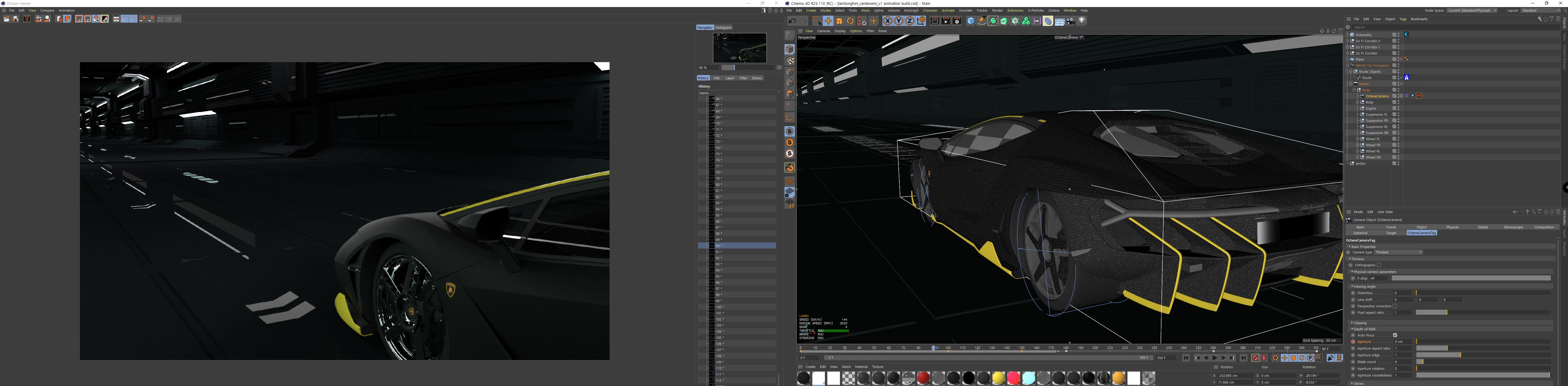Click the red material swatch

(924, 378)
